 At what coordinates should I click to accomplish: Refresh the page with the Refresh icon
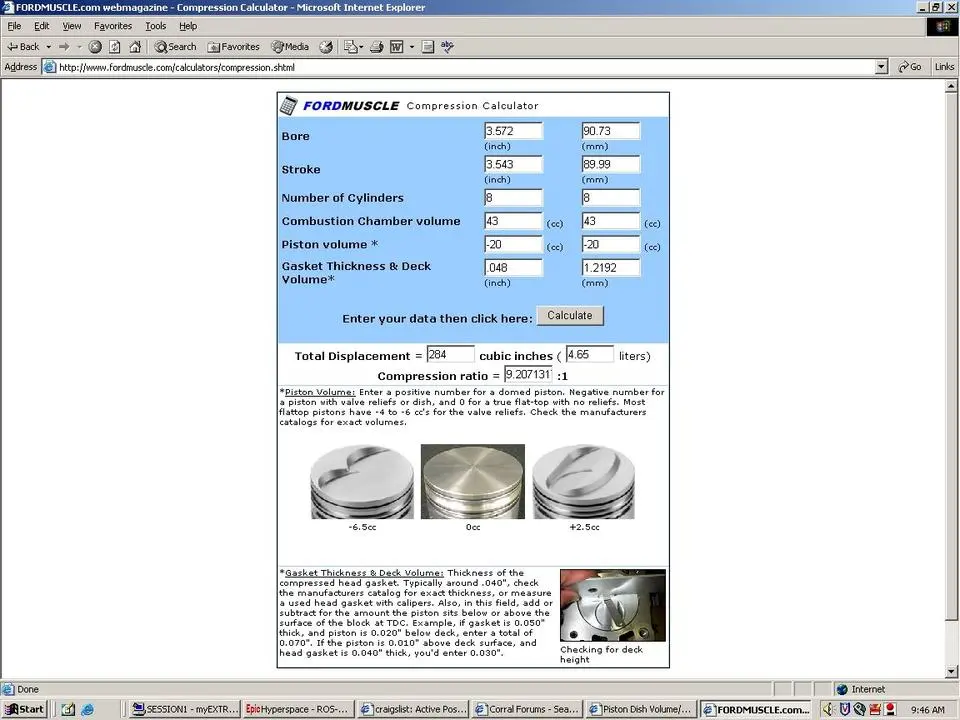click(x=114, y=47)
